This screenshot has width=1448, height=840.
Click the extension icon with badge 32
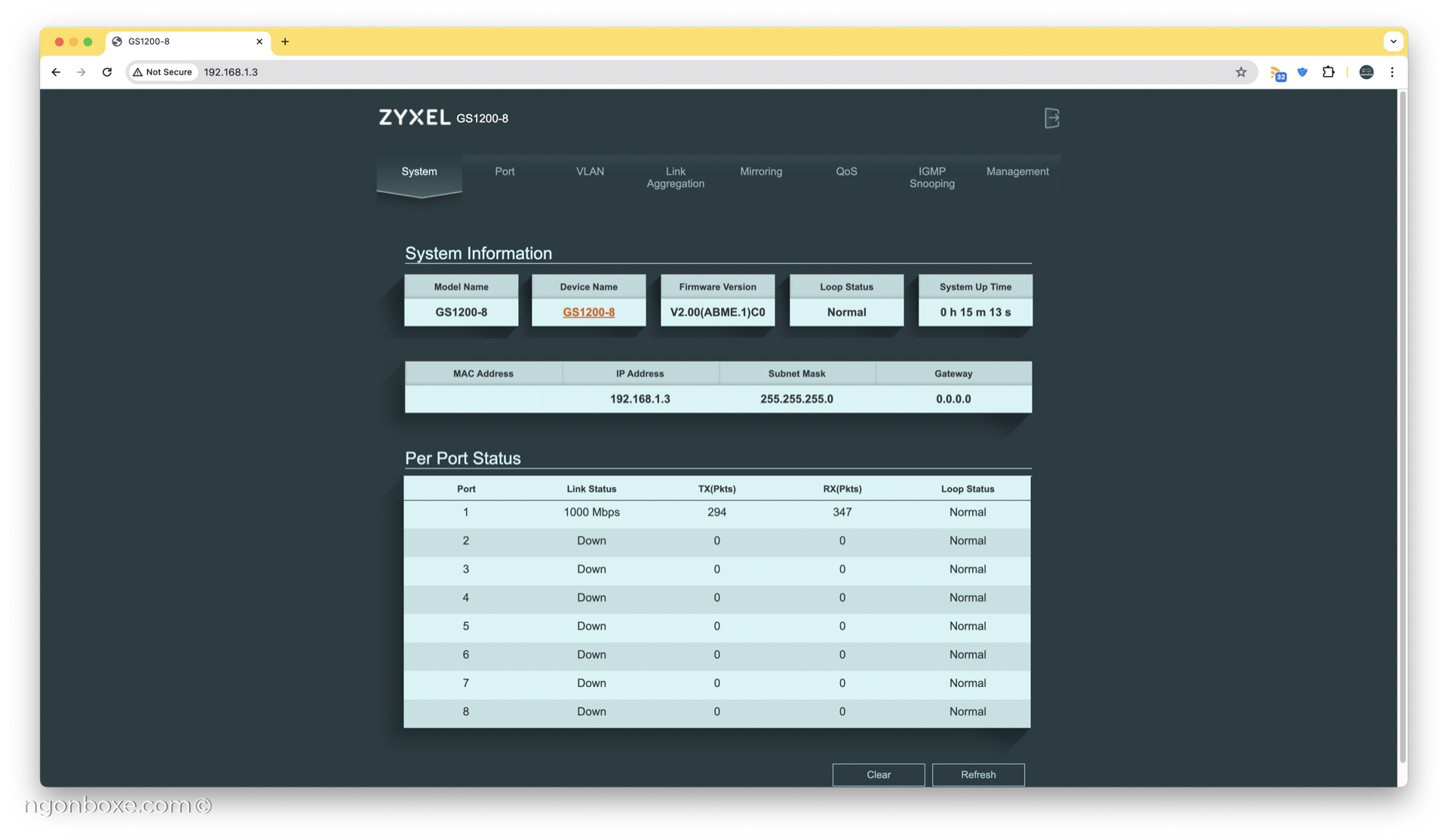1278,73
